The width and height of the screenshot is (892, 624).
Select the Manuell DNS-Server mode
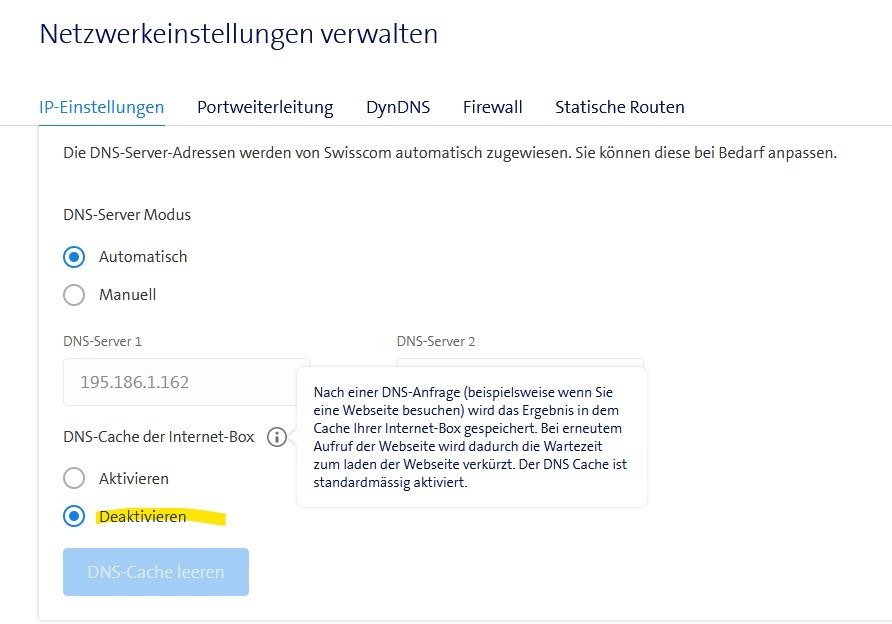click(73, 294)
